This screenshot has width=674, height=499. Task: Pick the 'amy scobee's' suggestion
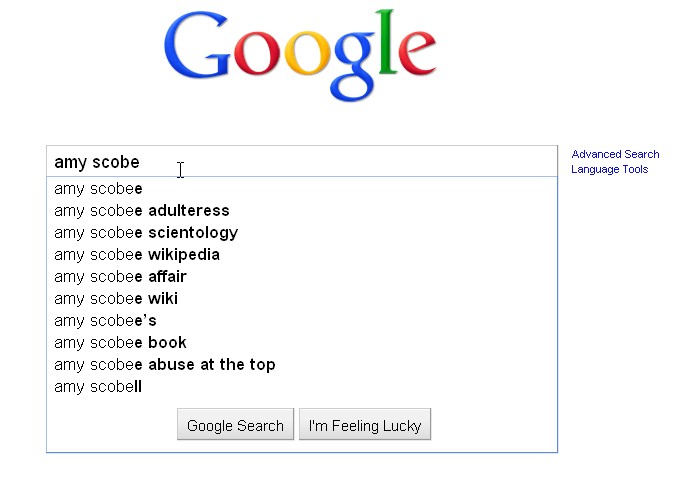(105, 320)
